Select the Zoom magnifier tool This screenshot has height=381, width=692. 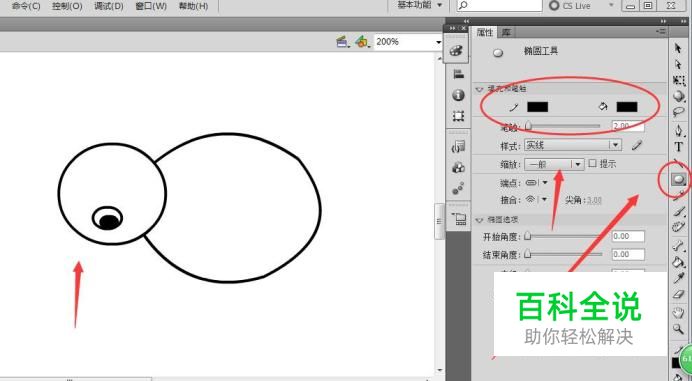pyautogui.click(x=679, y=329)
